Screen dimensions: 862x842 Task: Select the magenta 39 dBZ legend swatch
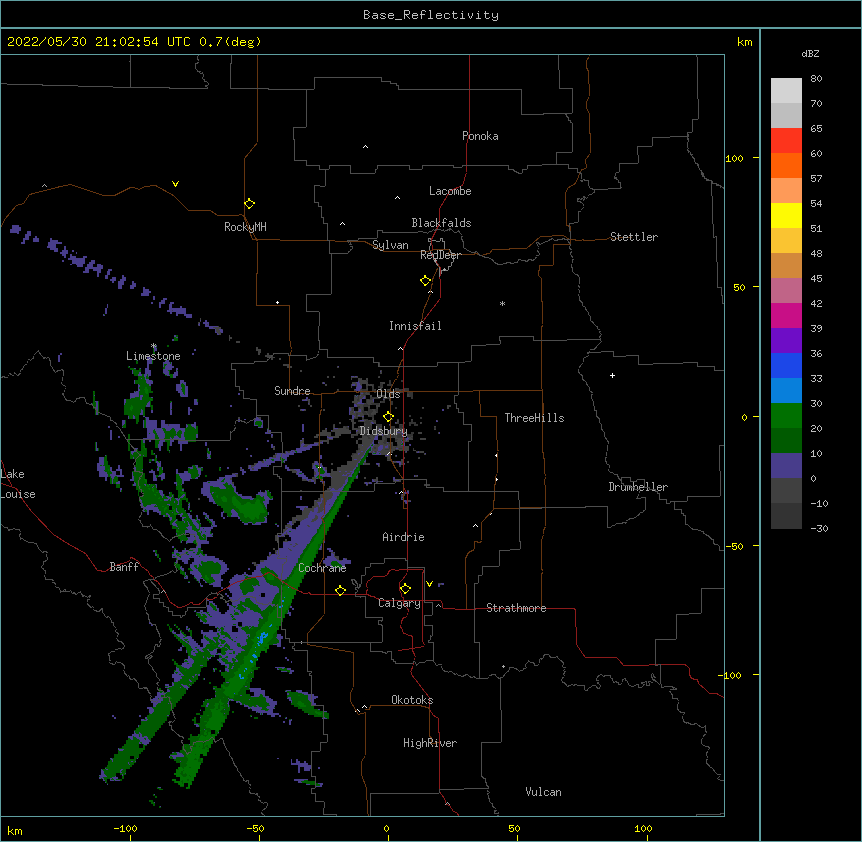coord(786,315)
